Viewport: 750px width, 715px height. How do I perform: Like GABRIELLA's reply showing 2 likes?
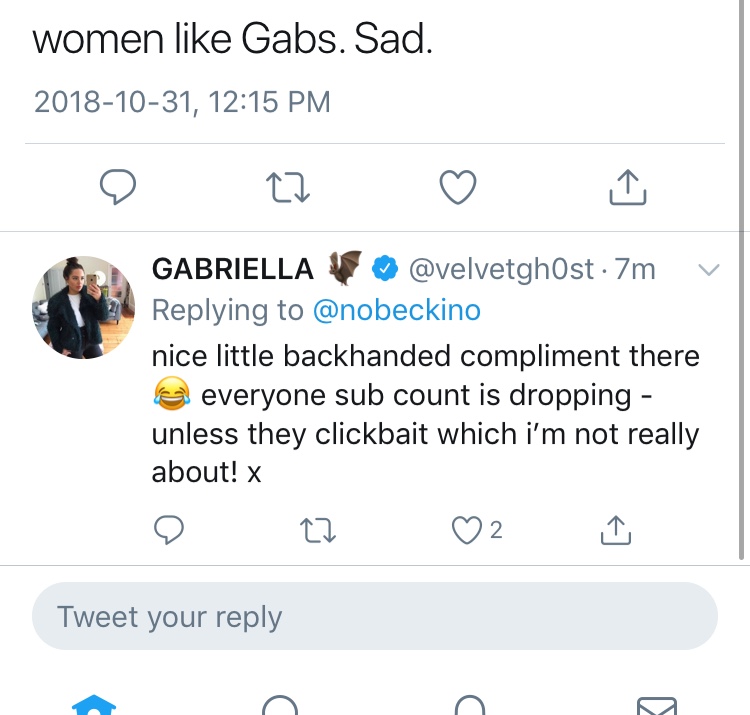tap(468, 530)
